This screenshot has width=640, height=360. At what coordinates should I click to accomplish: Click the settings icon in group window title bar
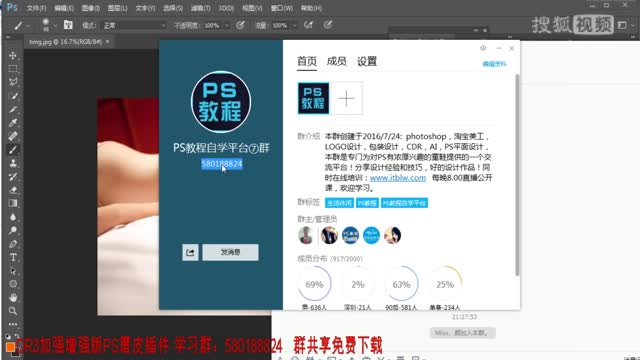tap(483, 48)
